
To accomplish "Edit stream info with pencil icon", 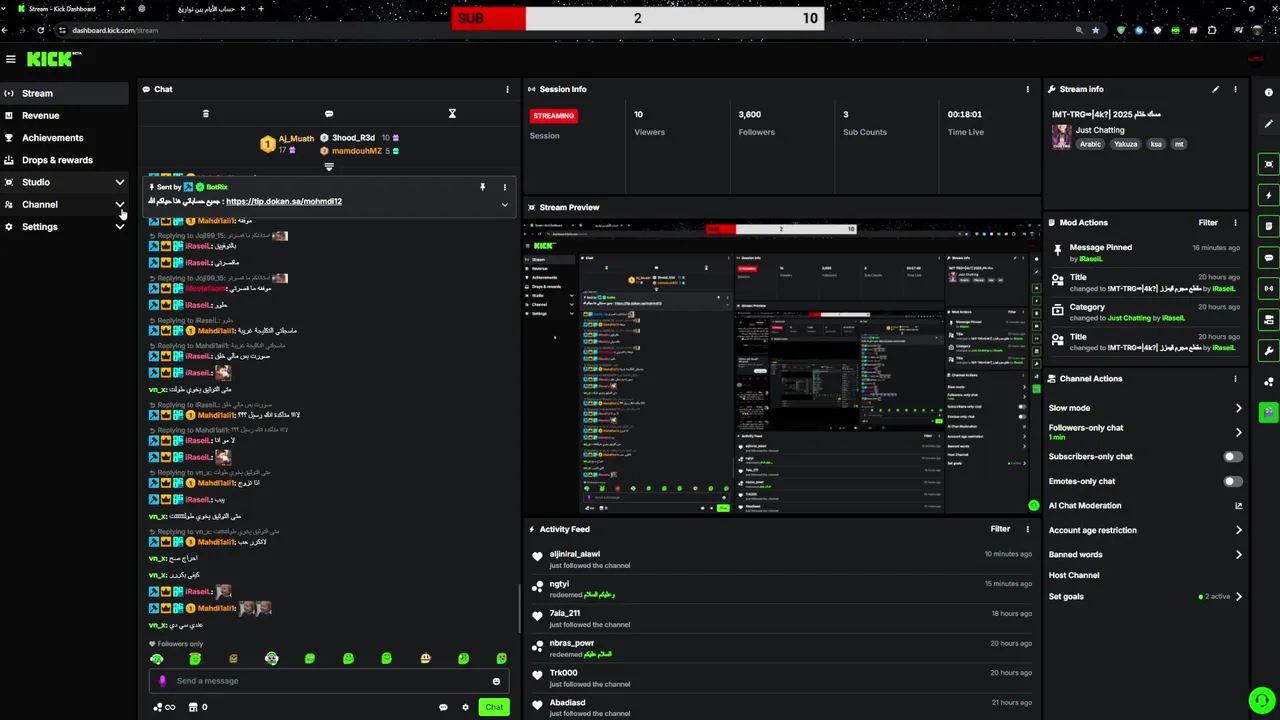I will [x=1216, y=89].
